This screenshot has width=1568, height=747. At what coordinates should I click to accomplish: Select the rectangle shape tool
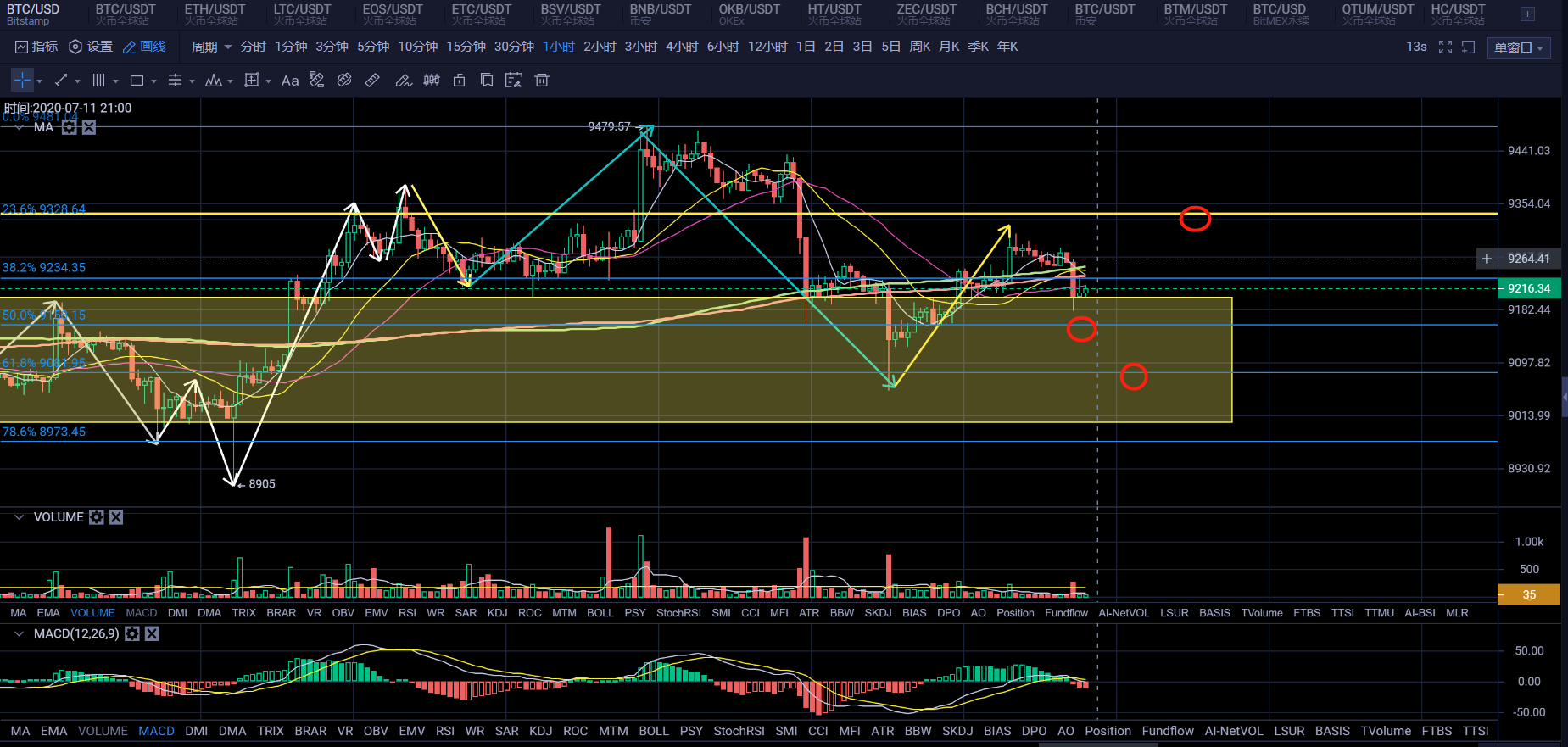pos(137,81)
